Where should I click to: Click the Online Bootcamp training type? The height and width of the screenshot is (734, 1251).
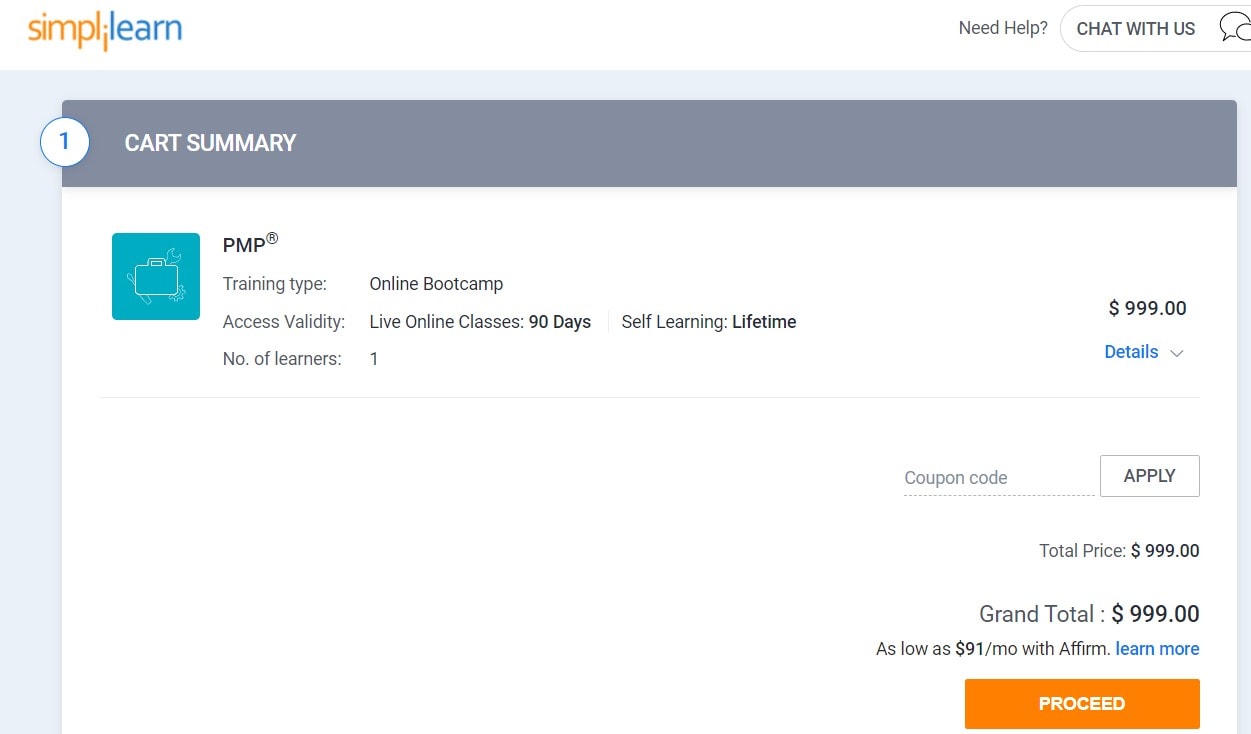coord(436,284)
